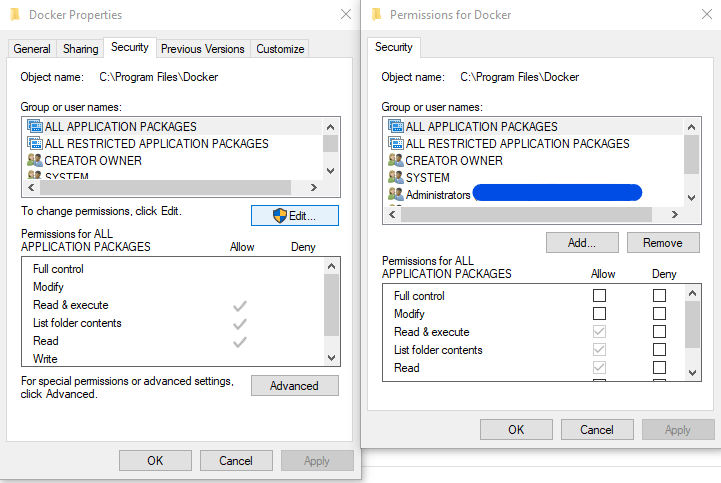Select ALL RESTRICTED APPLICATION PACKAGES in the Permissions list
The width and height of the screenshot is (721, 483).
[517, 144]
